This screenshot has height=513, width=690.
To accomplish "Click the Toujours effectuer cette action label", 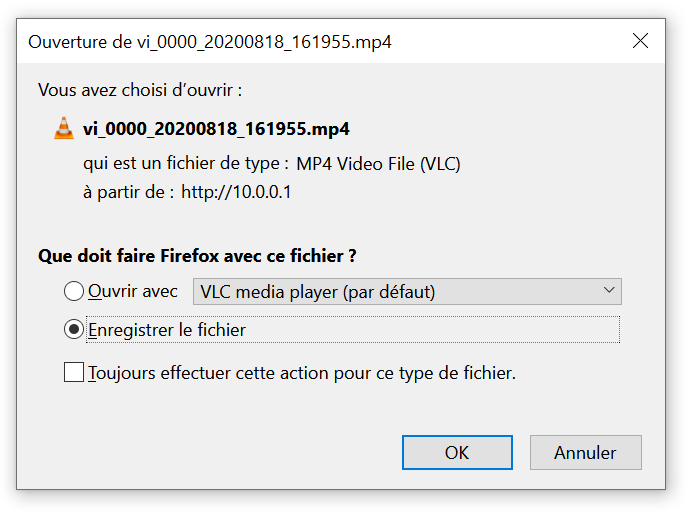I will click(302, 373).
